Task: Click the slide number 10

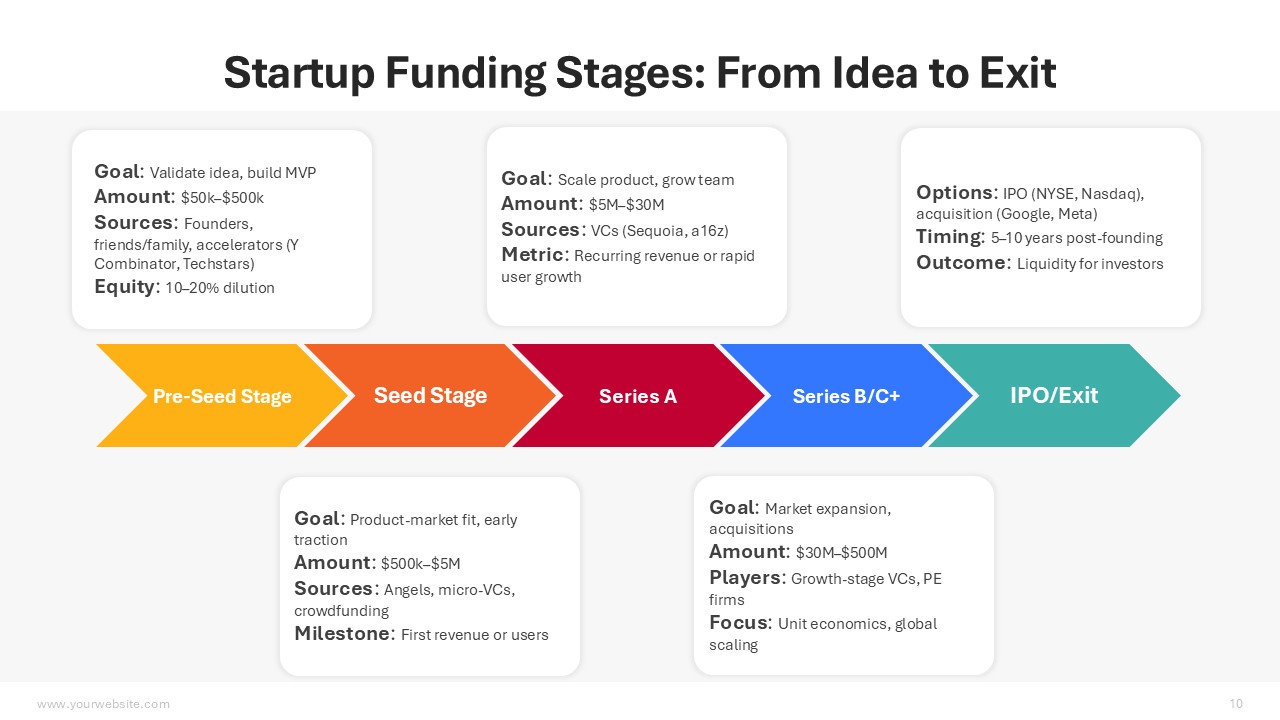Action: (x=1236, y=704)
